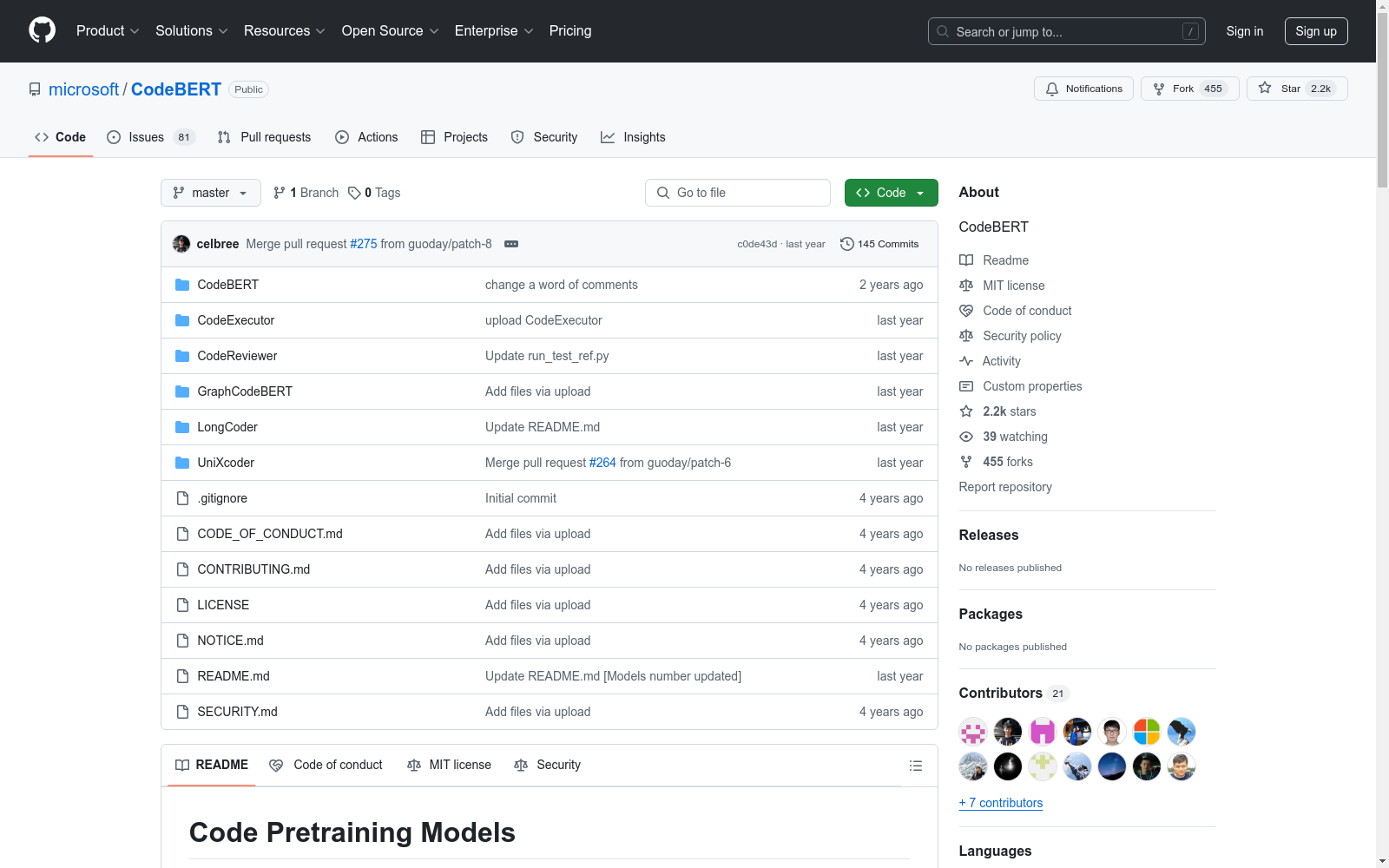Click the LICENSE file icon
This screenshot has height=868, width=1389.
coord(182,605)
